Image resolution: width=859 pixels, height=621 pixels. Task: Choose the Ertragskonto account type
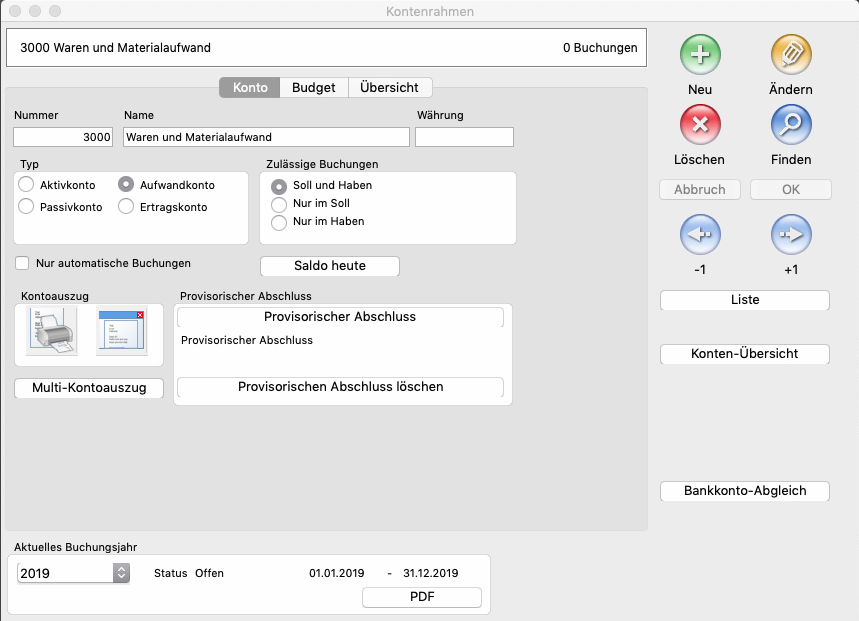(x=126, y=207)
